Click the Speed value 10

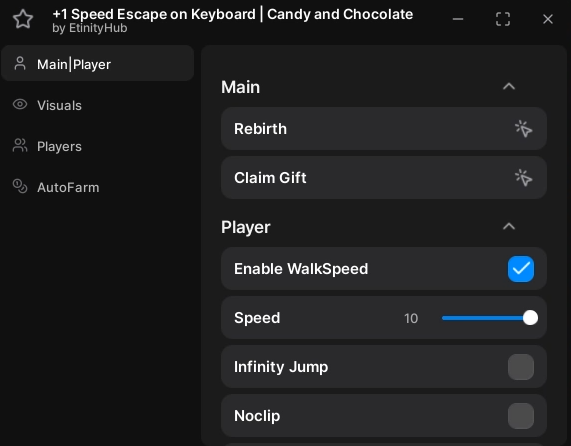(x=411, y=319)
